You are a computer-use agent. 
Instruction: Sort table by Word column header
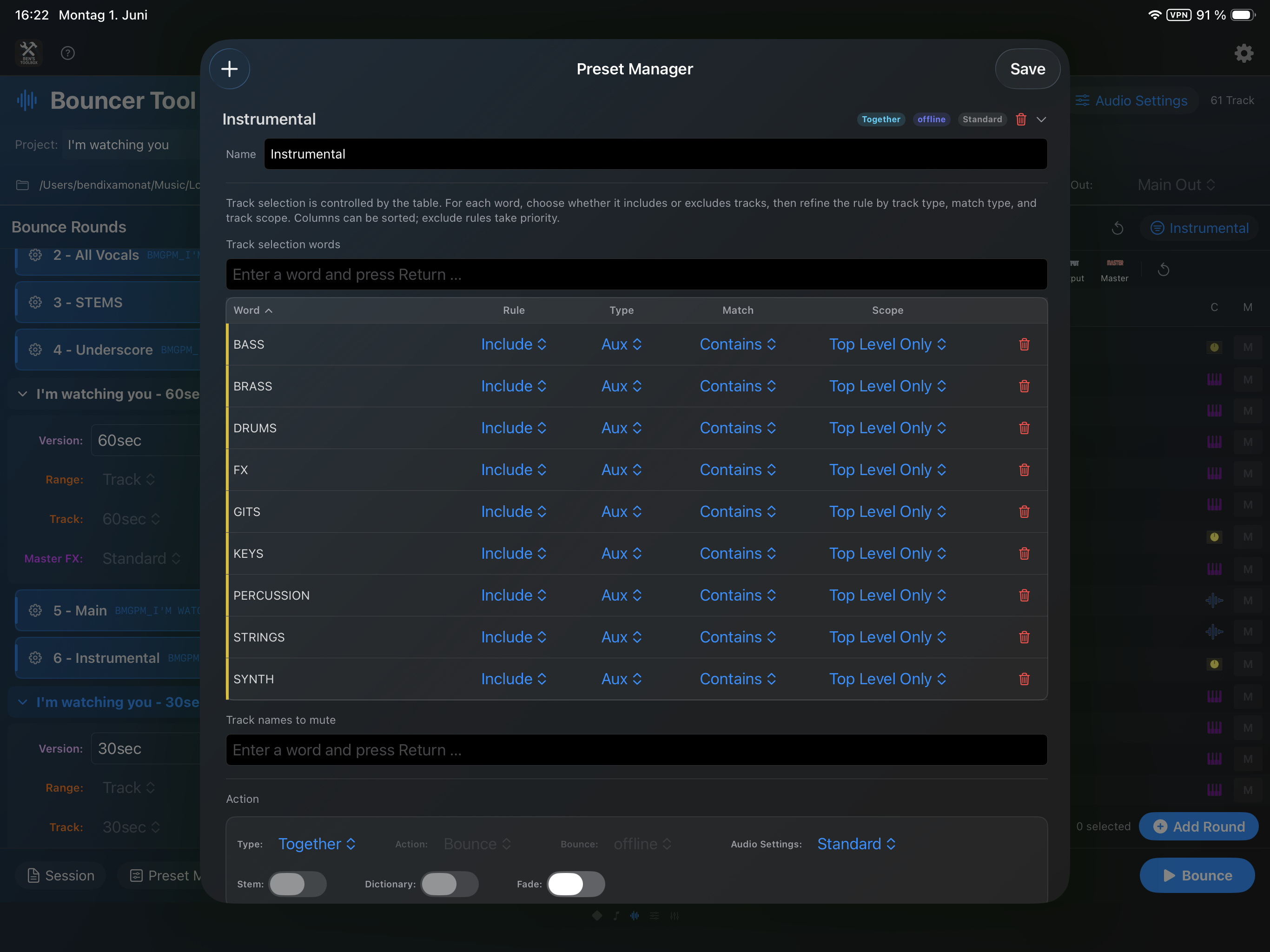point(252,310)
